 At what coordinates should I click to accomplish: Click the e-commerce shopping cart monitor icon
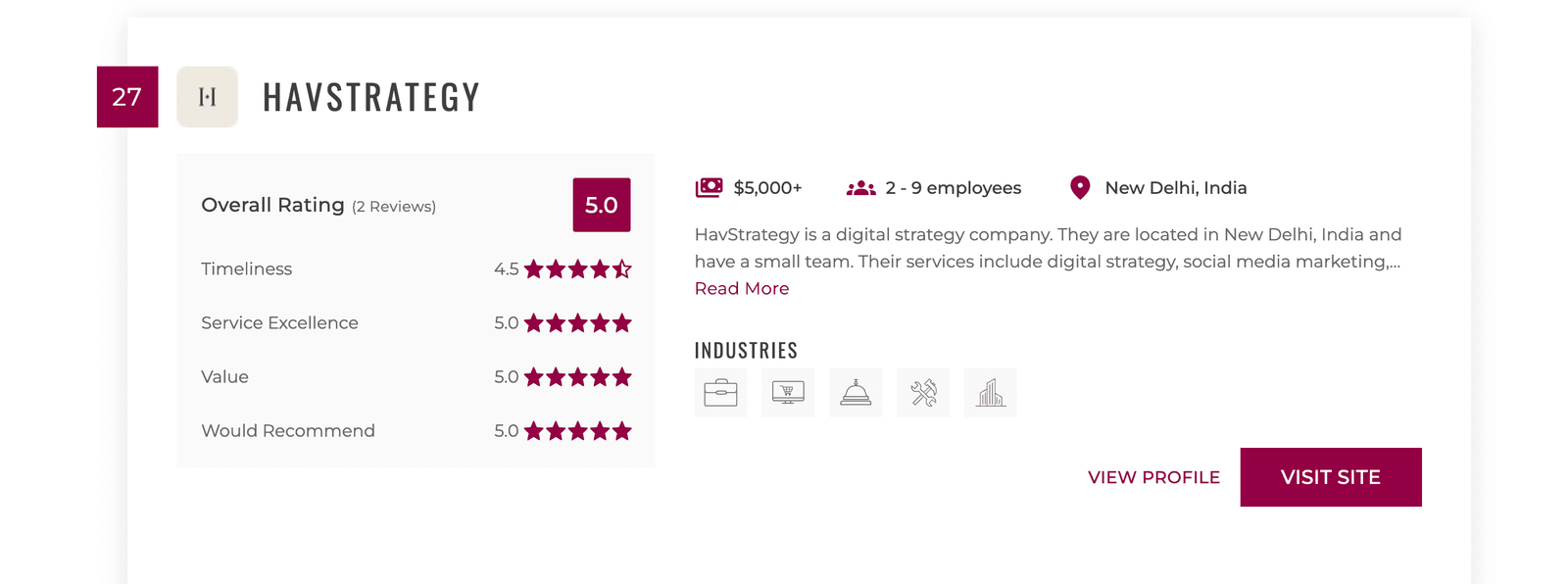[x=788, y=393]
